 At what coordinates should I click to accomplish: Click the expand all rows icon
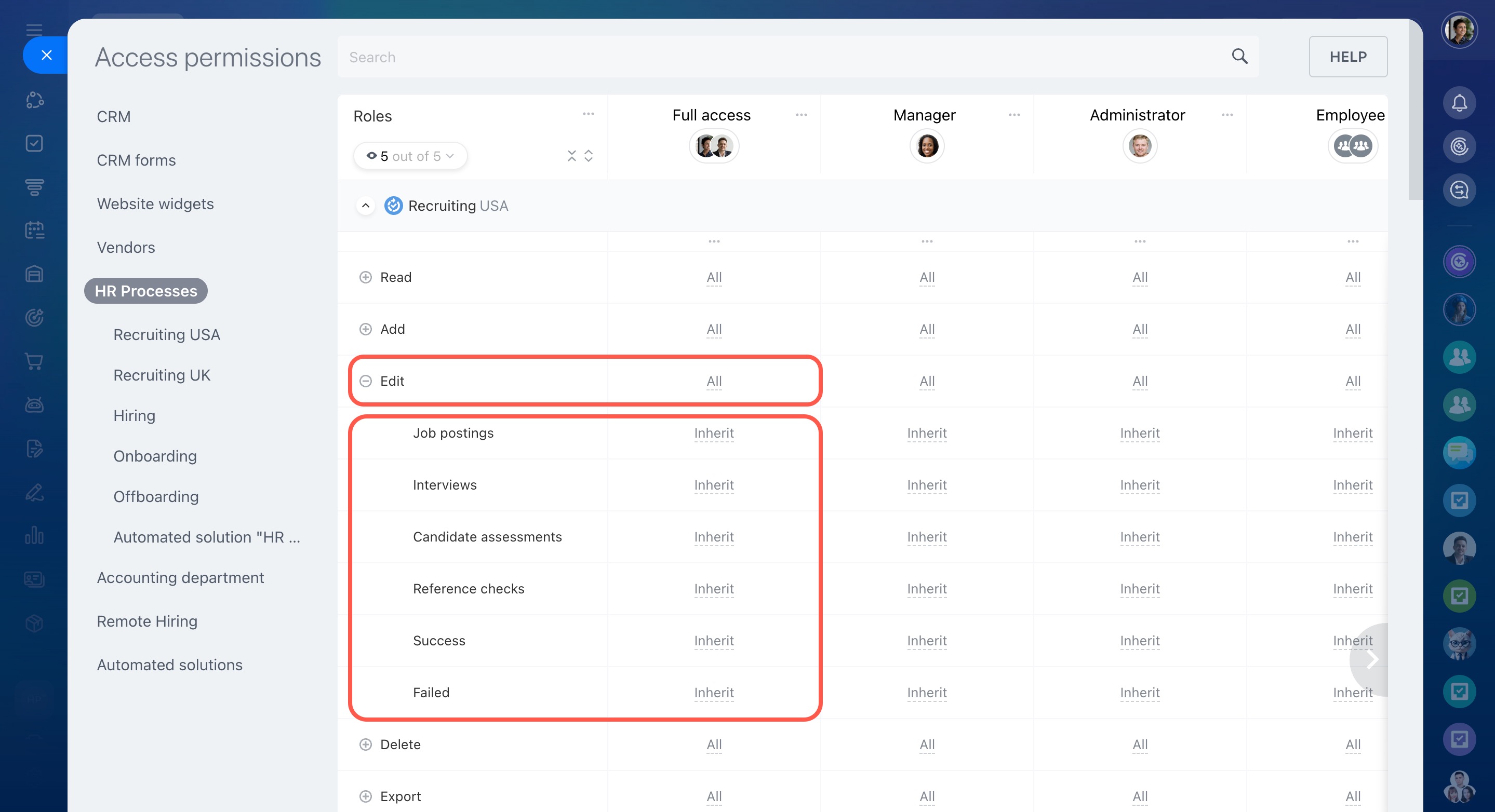tap(589, 155)
